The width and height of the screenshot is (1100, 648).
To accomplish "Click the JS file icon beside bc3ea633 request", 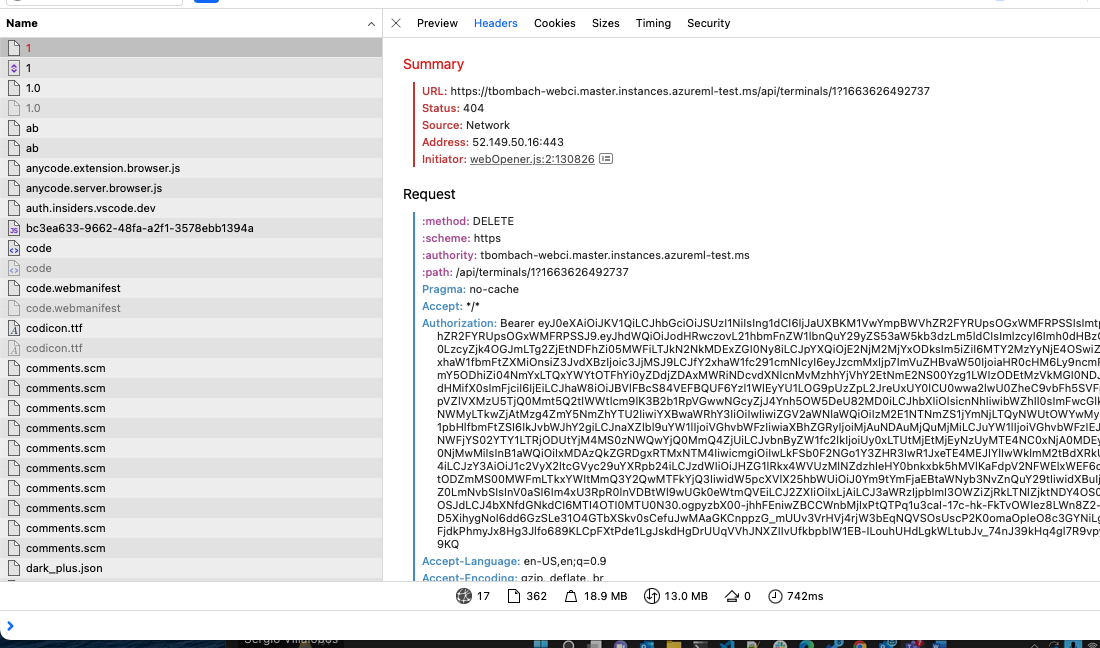I will click(x=13, y=227).
